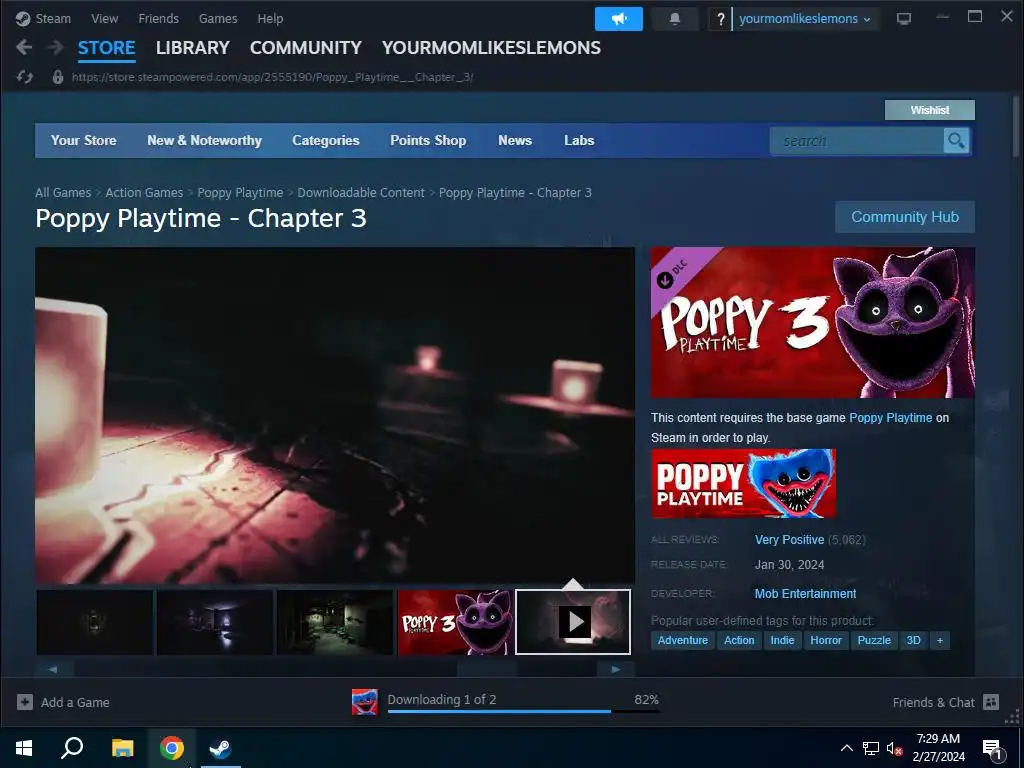Open the View menu
The width and height of the screenshot is (1024, 768).
[x=104, y=18]
